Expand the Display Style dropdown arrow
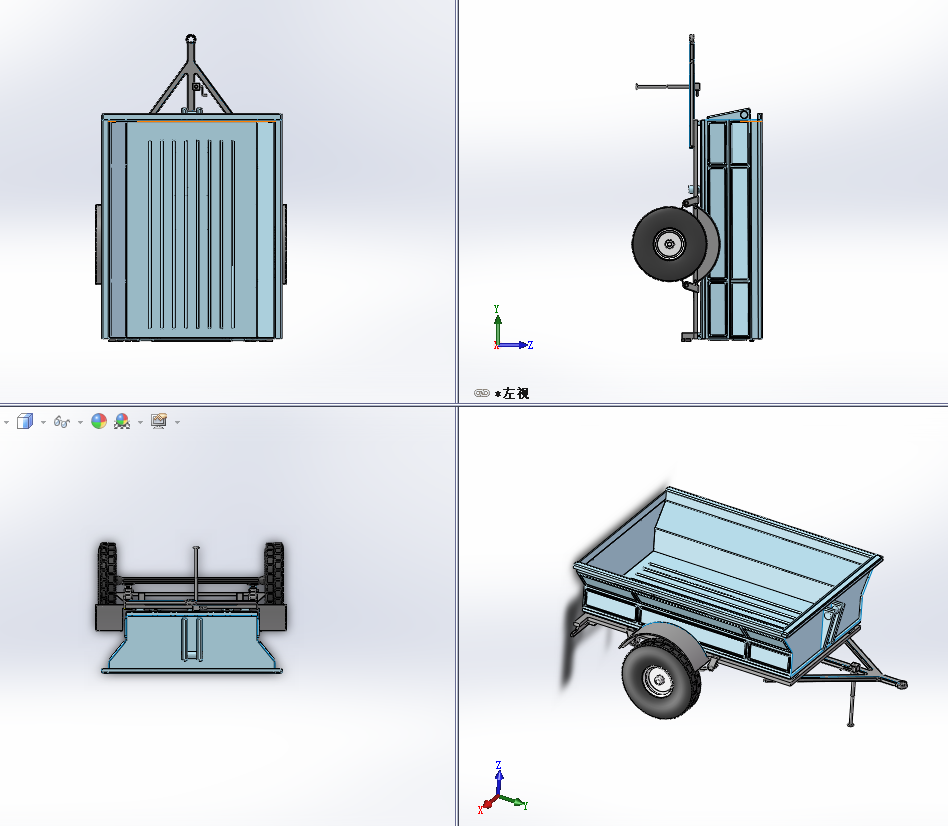The height and width of the screenshot is (826, 948). point(44,422)
